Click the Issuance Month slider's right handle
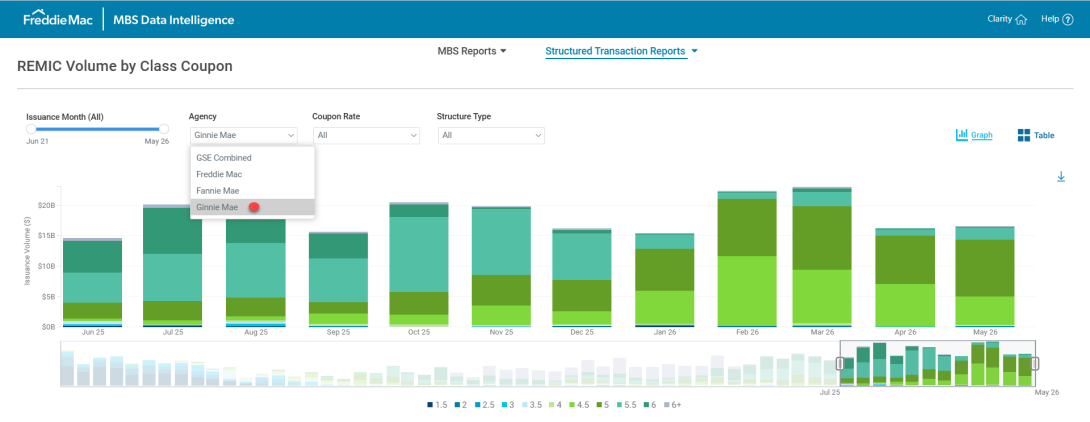The image size is (1090, 422). point(164,129)
